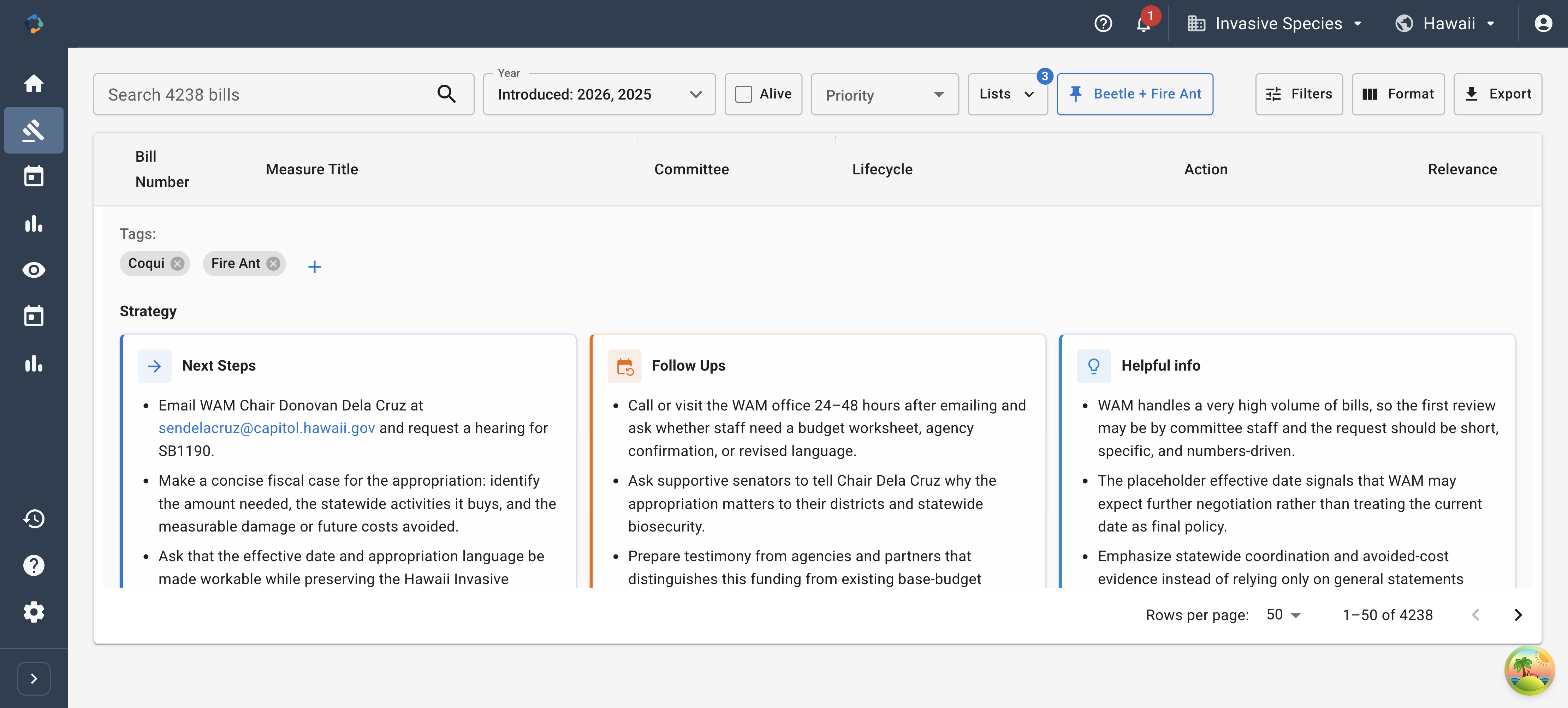This screenshot has height=708, width=1568.
Task: Click the Action column header
Action: point(1205,170)
